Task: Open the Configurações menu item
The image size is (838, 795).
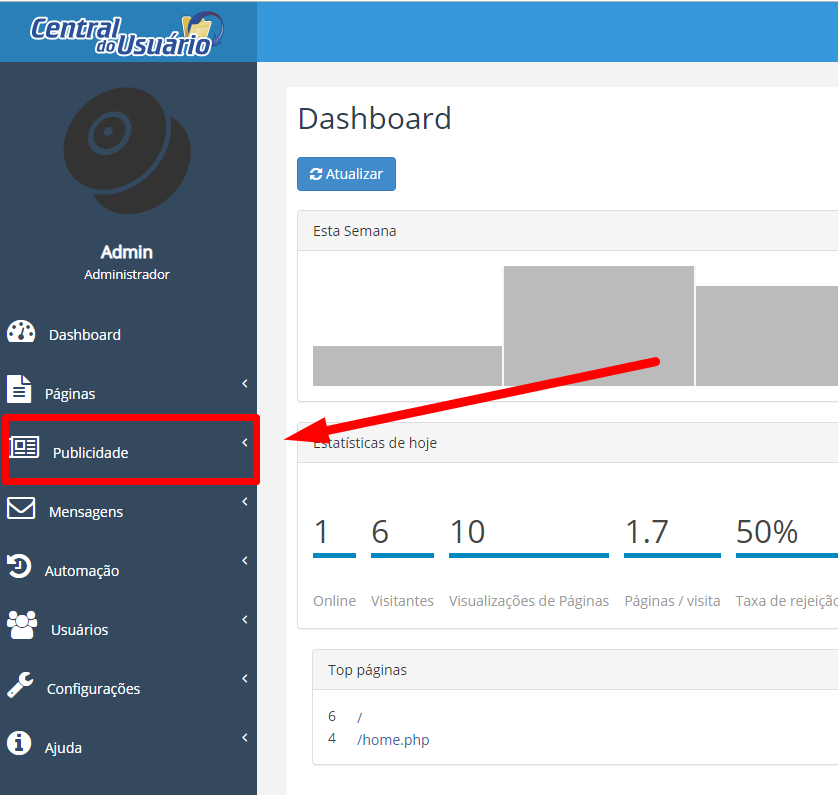Action: tap(93, 689)
